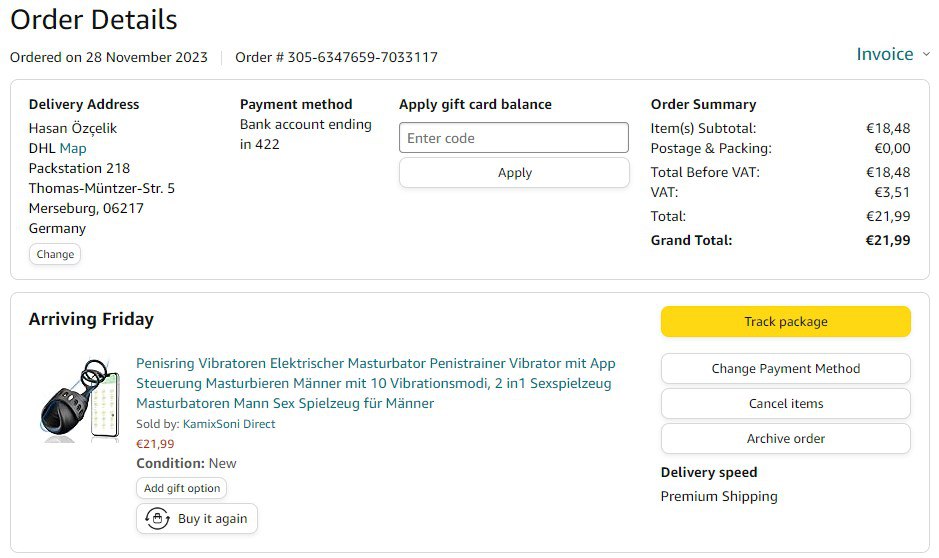Select Change Payment Method
Image resolution: width=939 pixels, height=558 pixels.
(x=785, y=368)
